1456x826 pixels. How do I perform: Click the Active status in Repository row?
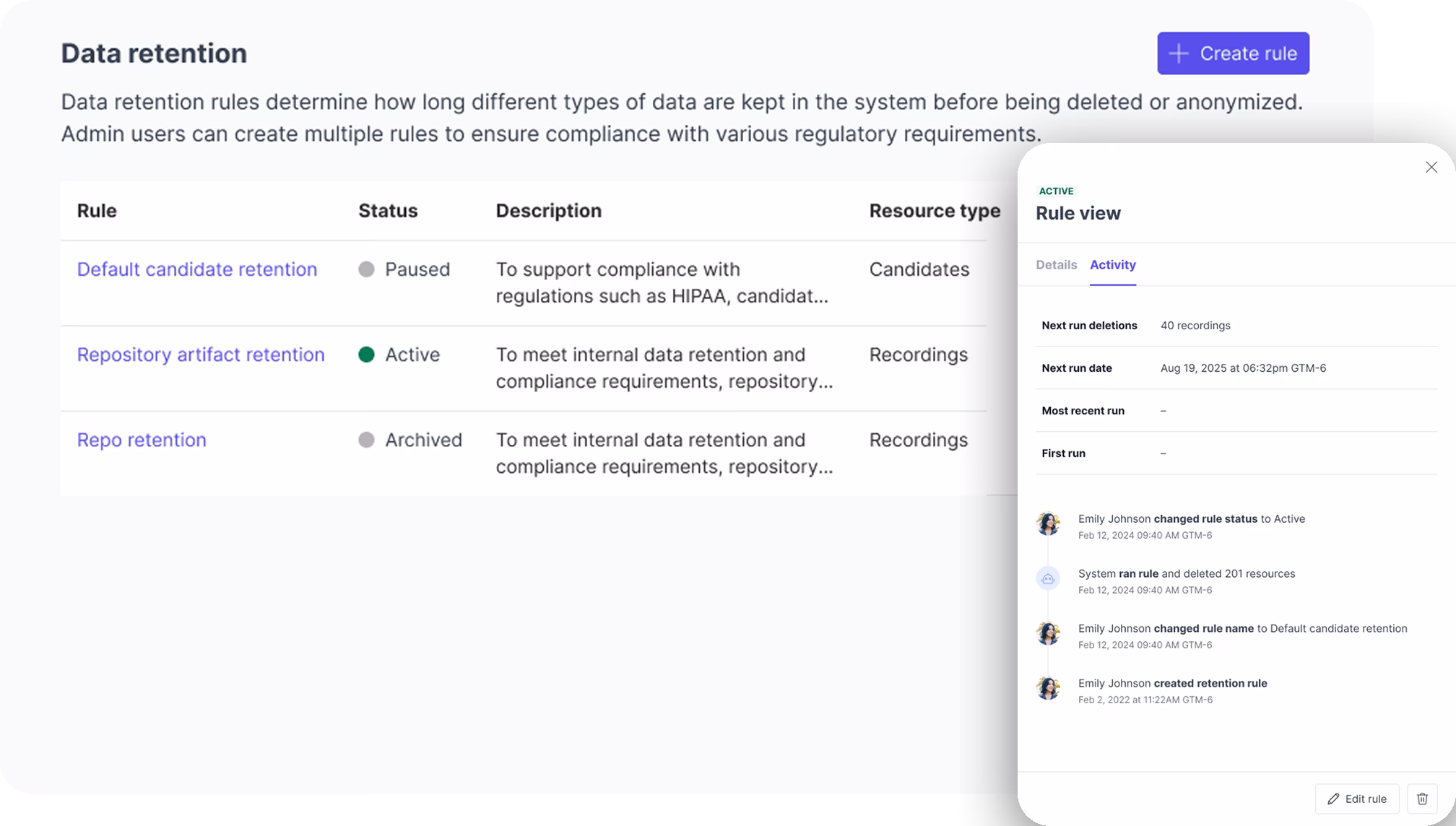[399, 355]
